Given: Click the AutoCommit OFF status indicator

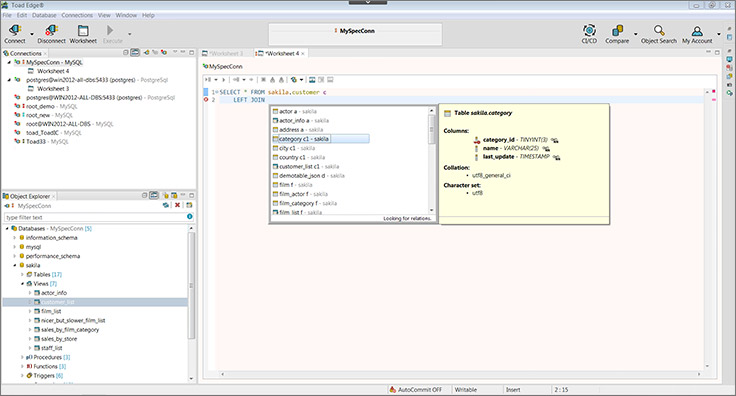Looking at the screenshot, I should coord(415,389).
